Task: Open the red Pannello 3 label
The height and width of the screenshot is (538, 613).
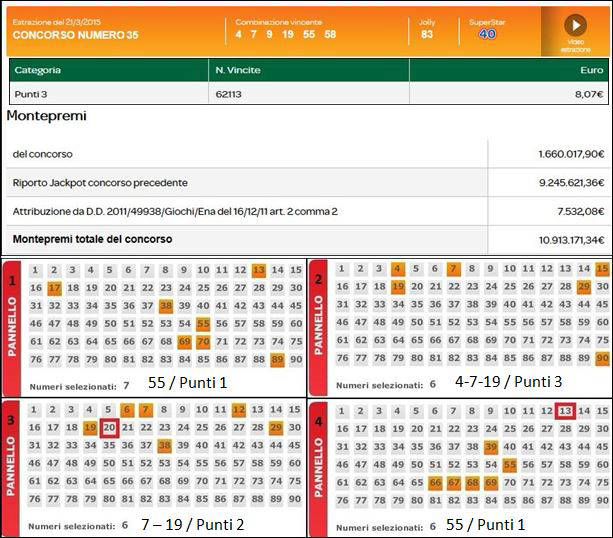Action: 13,465
